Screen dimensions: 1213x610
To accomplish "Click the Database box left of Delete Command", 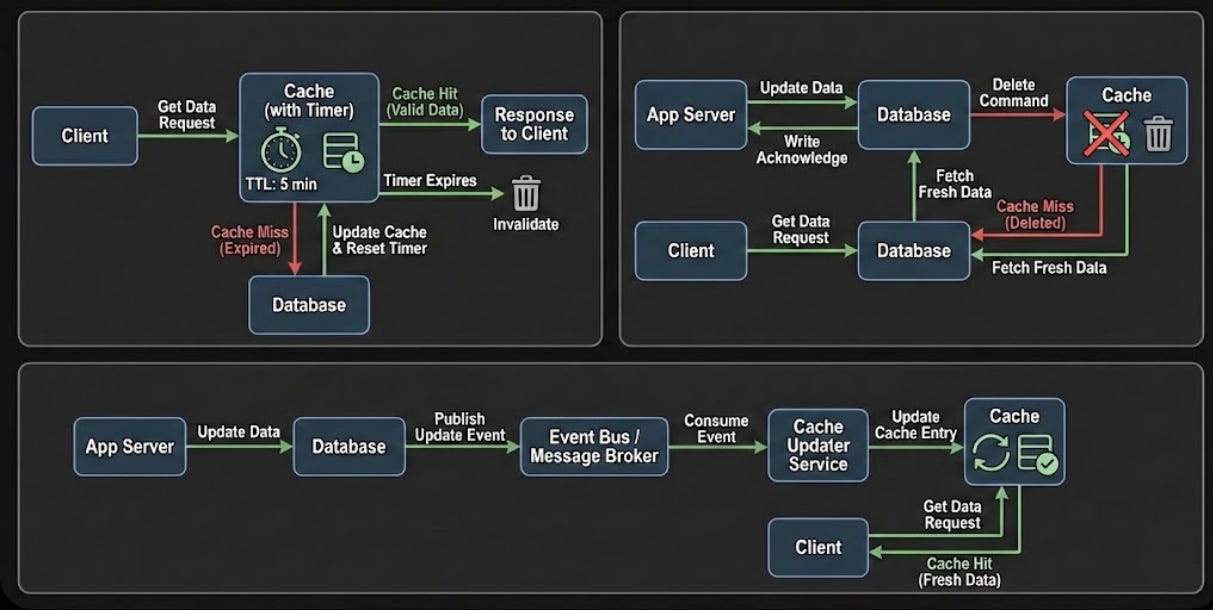I will (914, 115).
